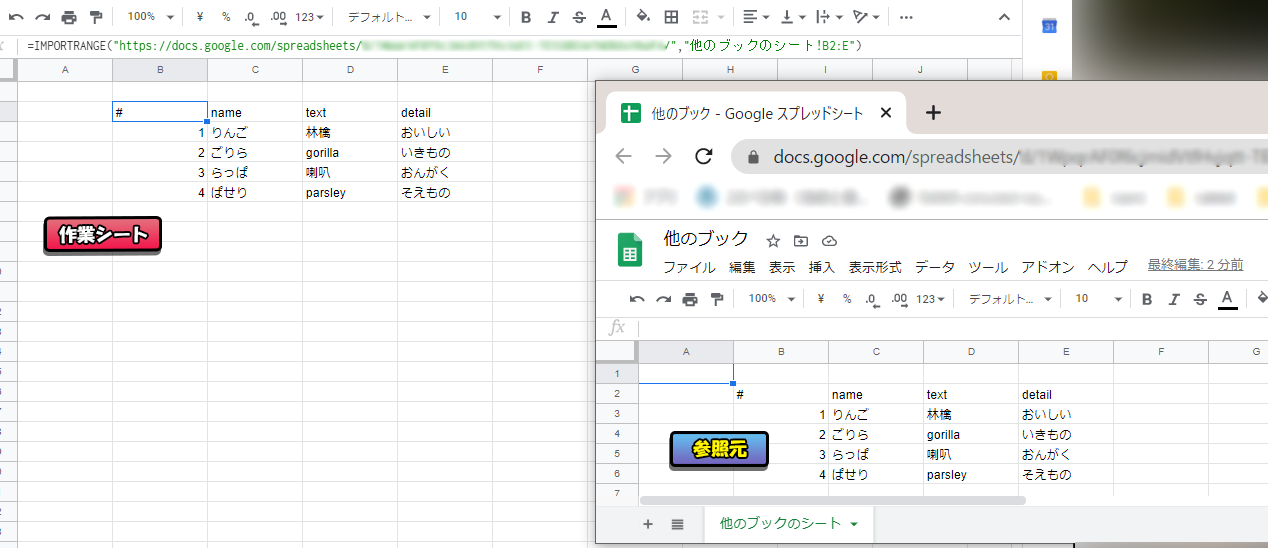Pick text color in the 他のブック toolbar
The height and width of the screenshot is (548, 1268).
[1227, 298]
